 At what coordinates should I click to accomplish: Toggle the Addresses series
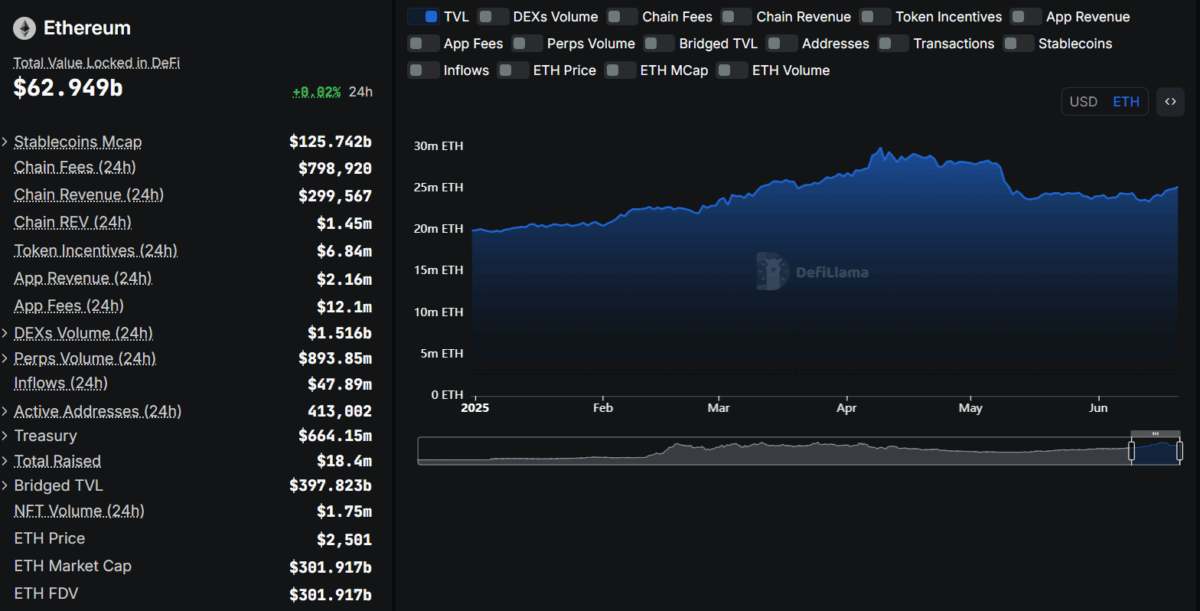tap(782, 43)
